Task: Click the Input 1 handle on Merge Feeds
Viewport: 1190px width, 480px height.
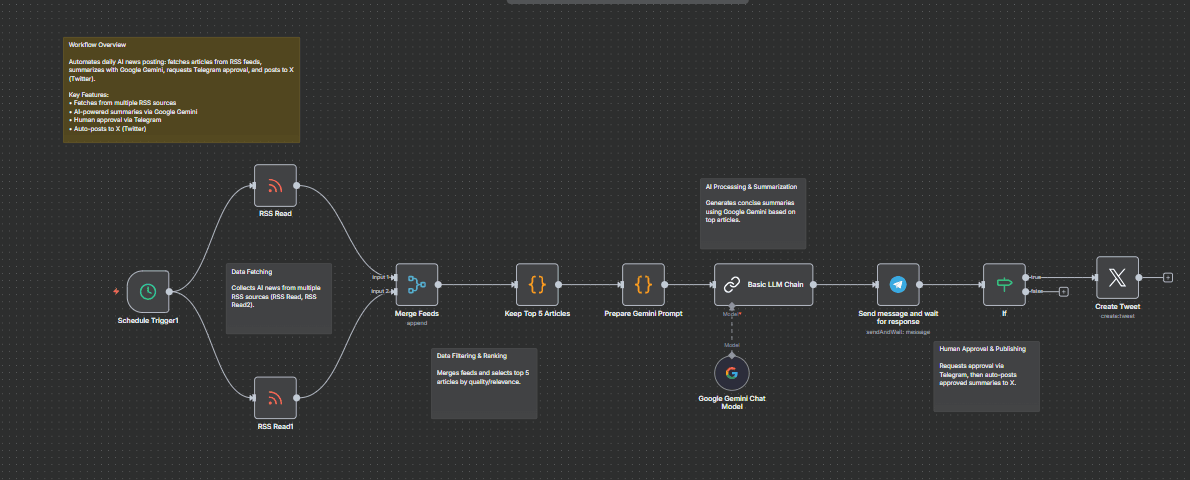Action: [x=394, y=278]
